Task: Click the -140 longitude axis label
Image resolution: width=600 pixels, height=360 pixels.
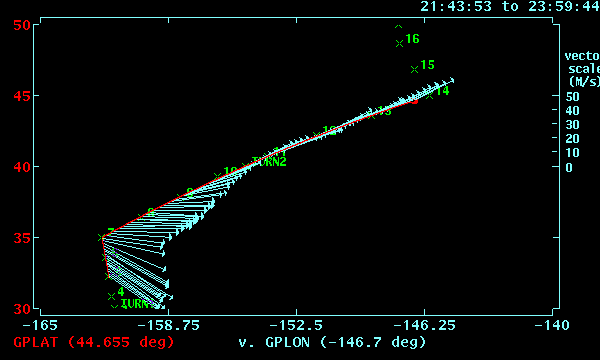Action: pos(552,326)
